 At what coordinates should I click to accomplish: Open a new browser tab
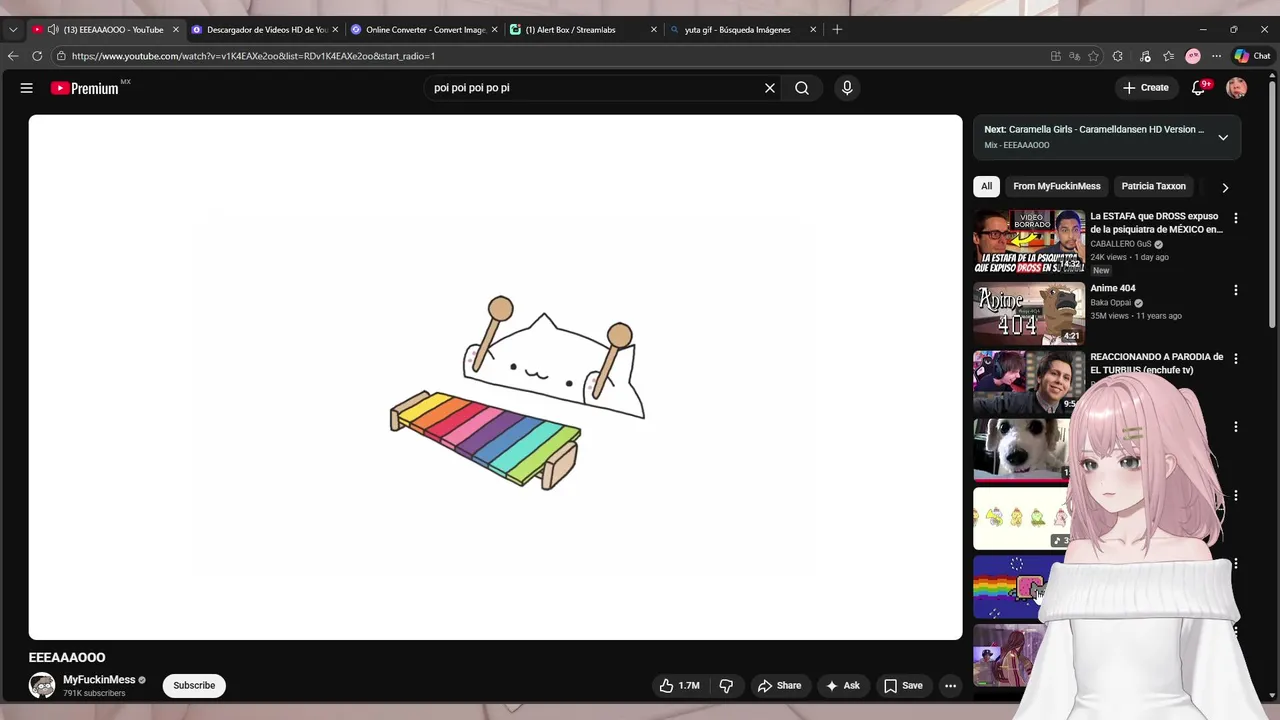[x=837, y=30]
